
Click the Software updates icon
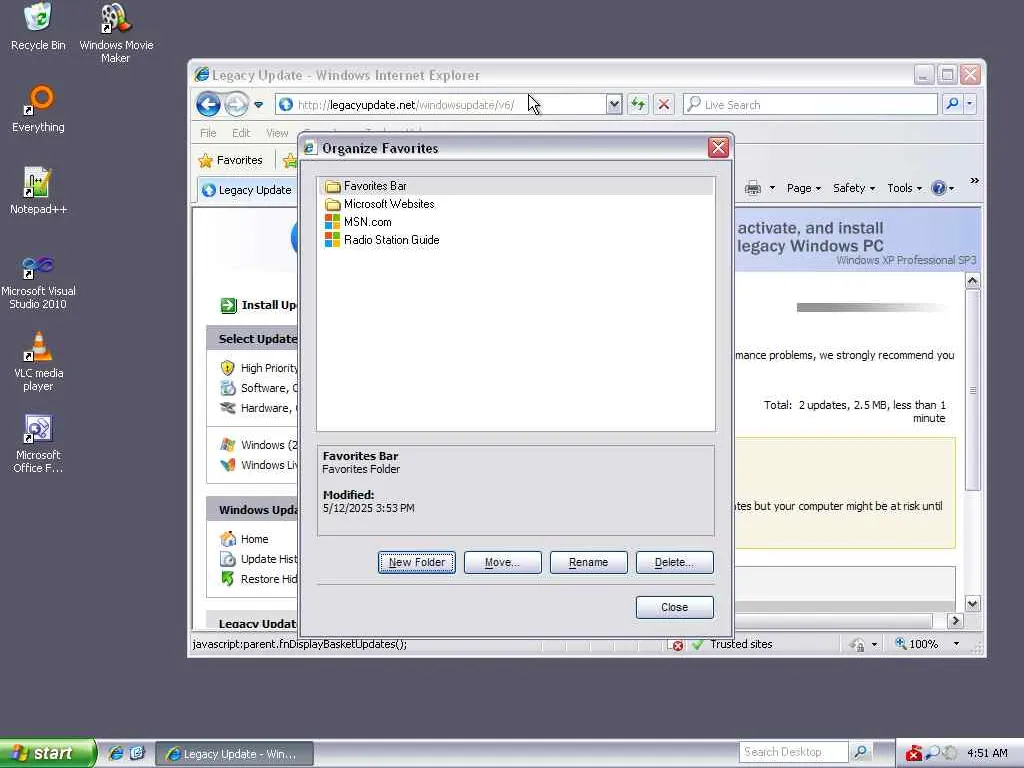coord(227,388)
